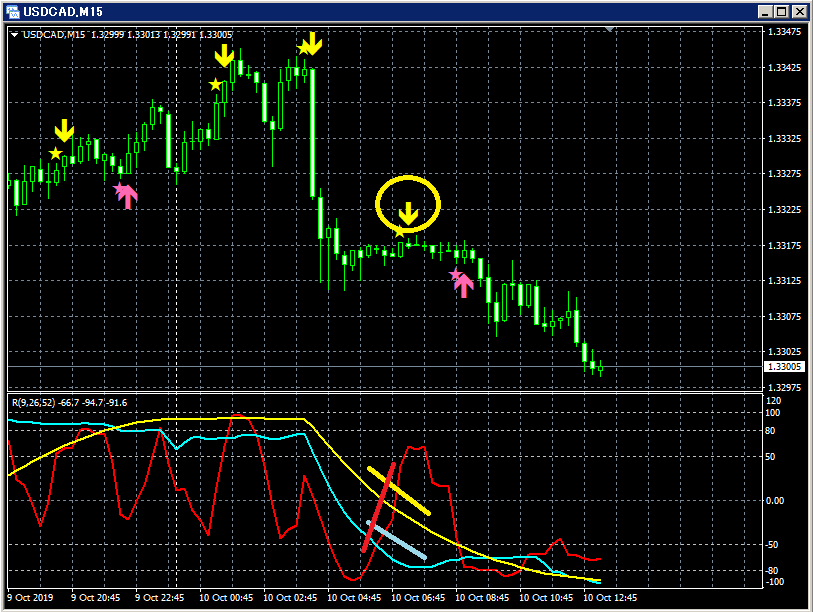Close the USDCAD,M15 chart window
Screen dimensions: 813x612
point(800,11)
